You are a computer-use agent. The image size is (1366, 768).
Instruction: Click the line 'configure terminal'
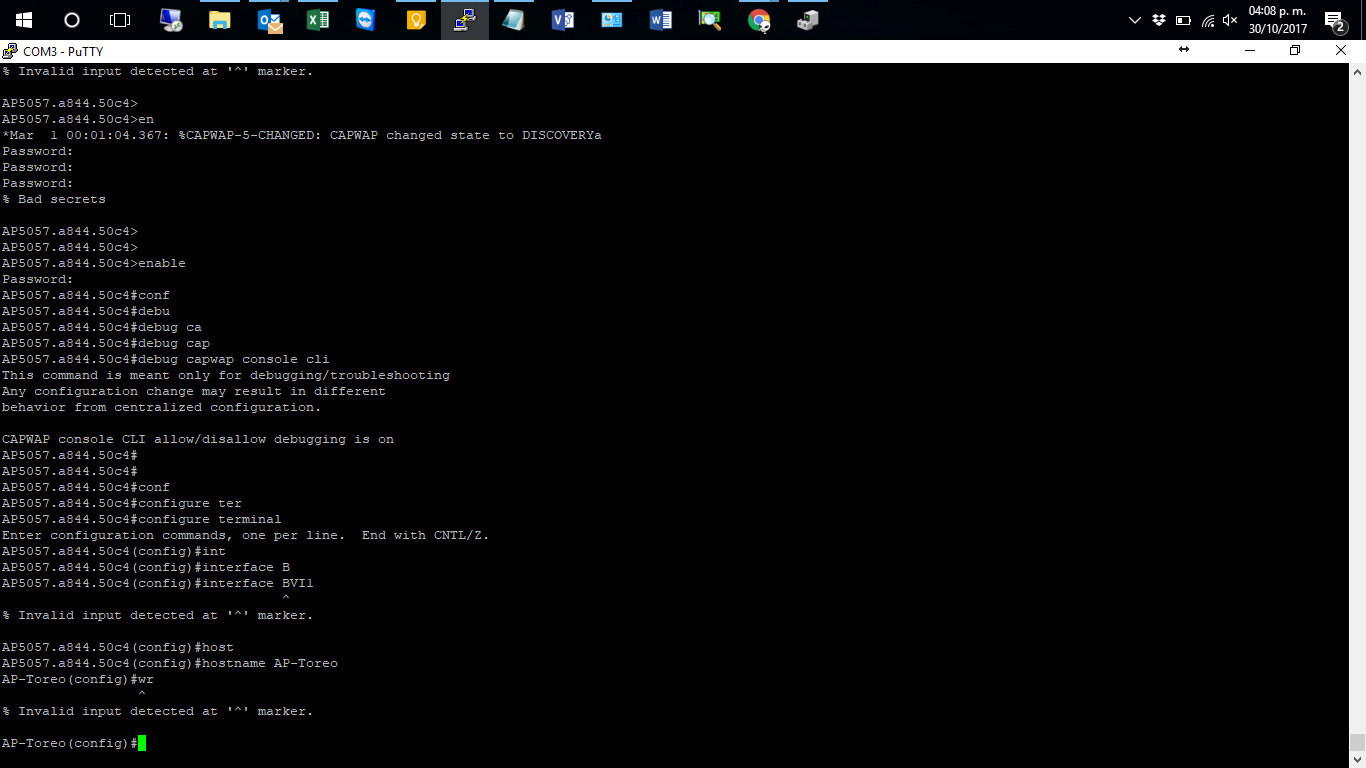coord(142,519)
